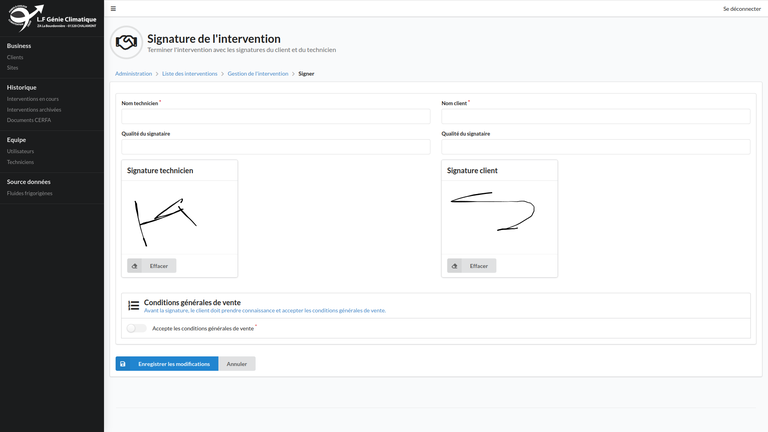Click the Business section heading
The width and height of the screenshot is (768, 432).
point(19,46)
